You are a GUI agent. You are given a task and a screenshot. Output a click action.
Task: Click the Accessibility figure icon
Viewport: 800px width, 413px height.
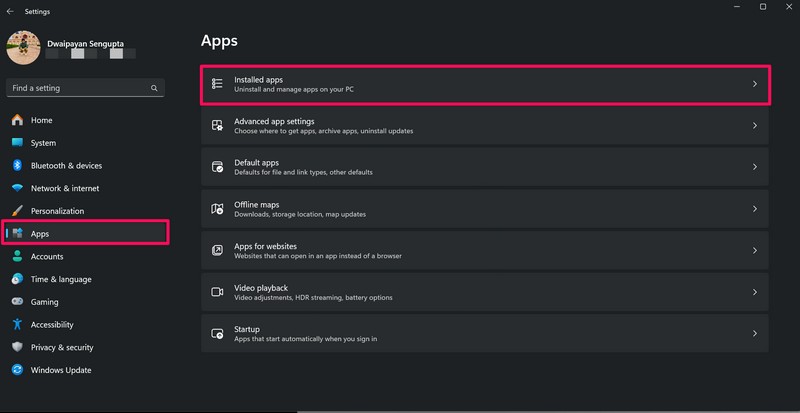[17, 325]
